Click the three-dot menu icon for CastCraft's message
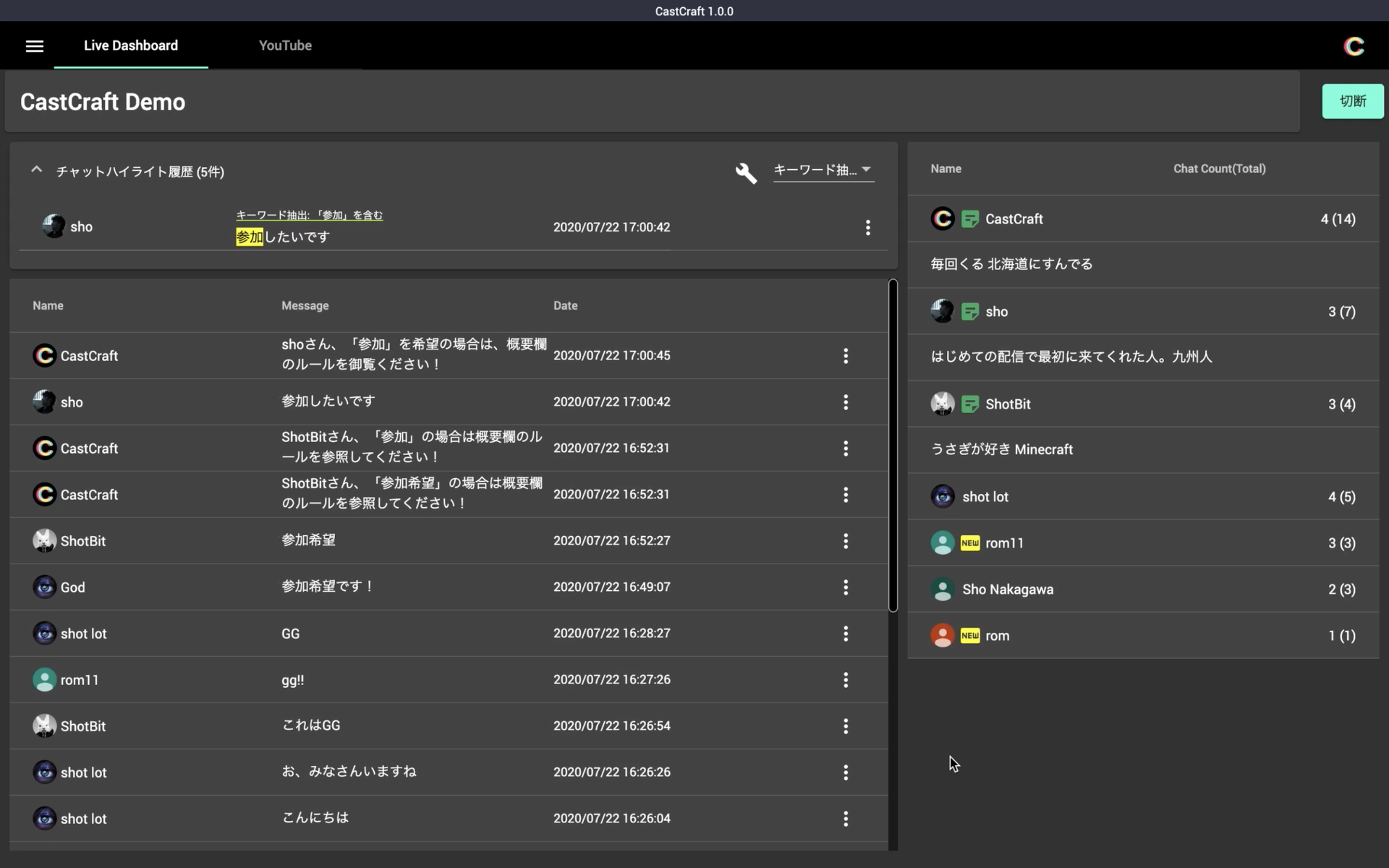This screenshot has width=1389, height=868. coord(845,356)
